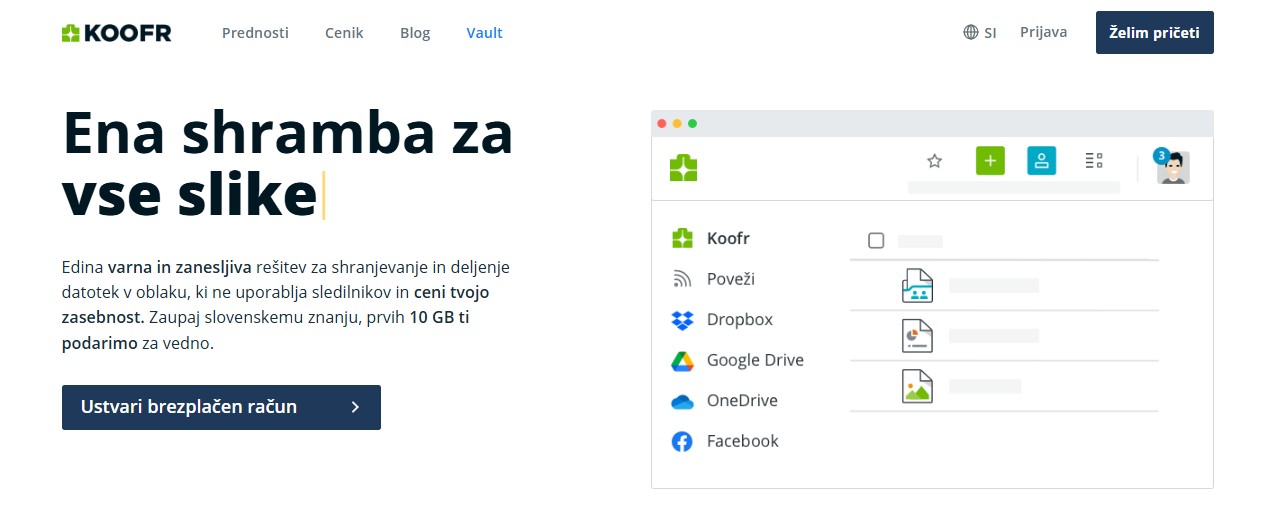Click the green window dot in mockup
The width and height of the screenshot is (1284, 516).
[x=692, y=123]
